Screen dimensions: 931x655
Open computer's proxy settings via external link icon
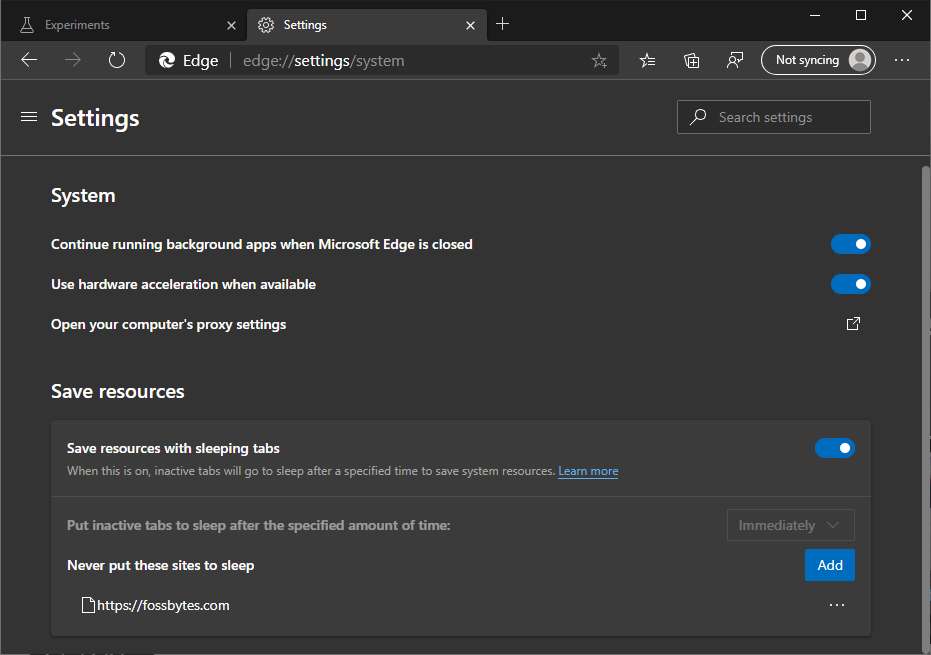852,323
